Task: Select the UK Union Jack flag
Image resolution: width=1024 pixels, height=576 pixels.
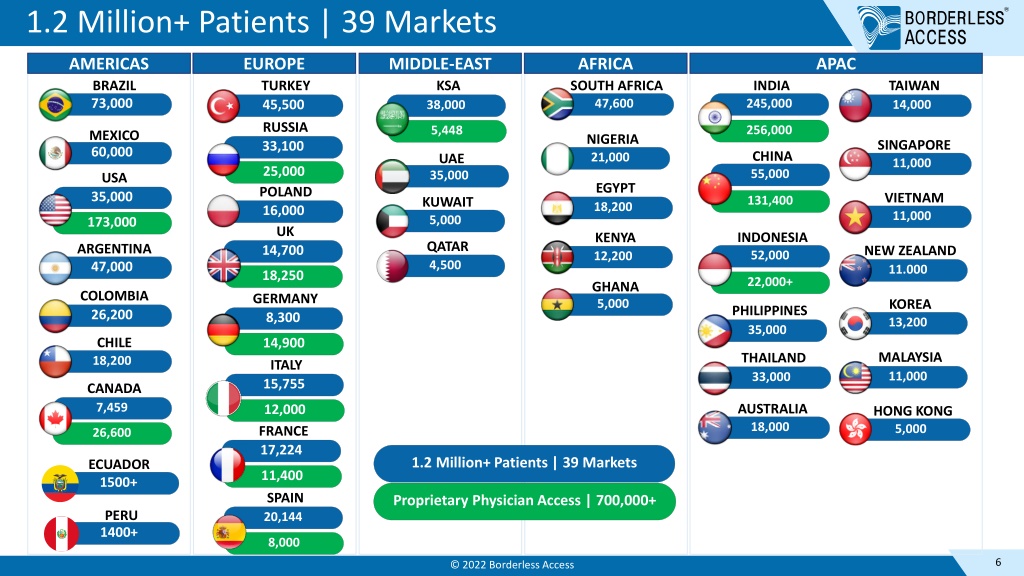Action: (x=223, y=265)
